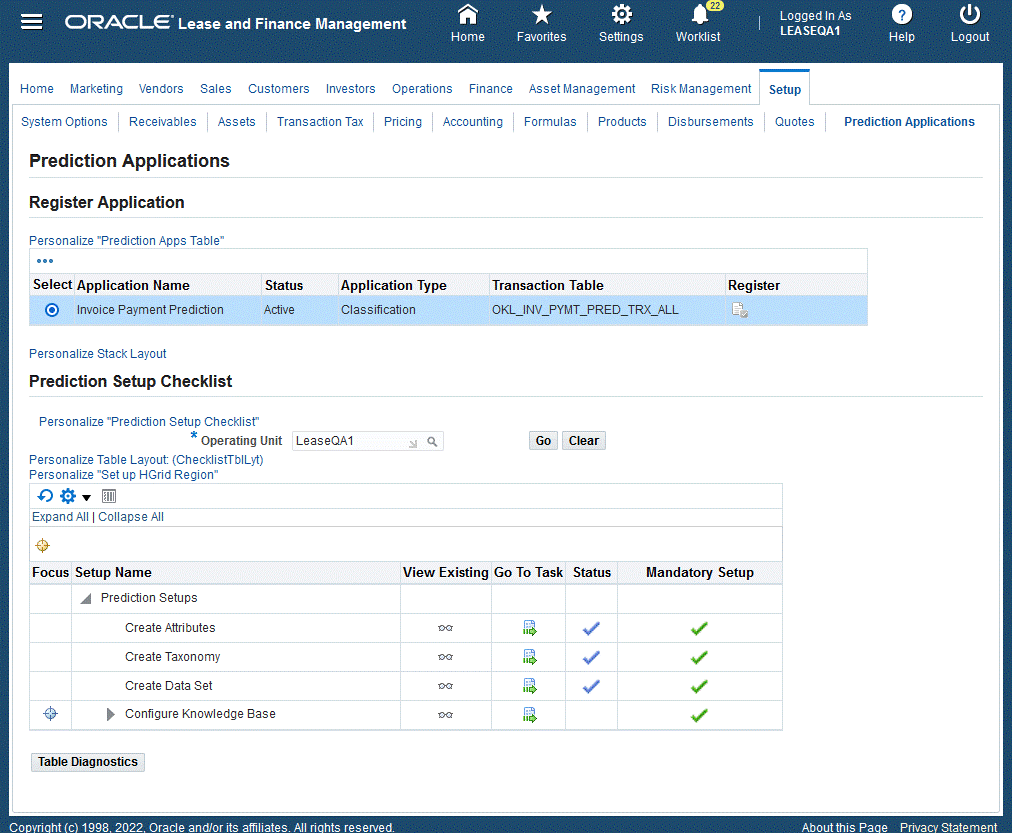Viewport: 1012px width, 833px height.
Task: Open the Worklist bell notifications
Action: click(698, 23)
